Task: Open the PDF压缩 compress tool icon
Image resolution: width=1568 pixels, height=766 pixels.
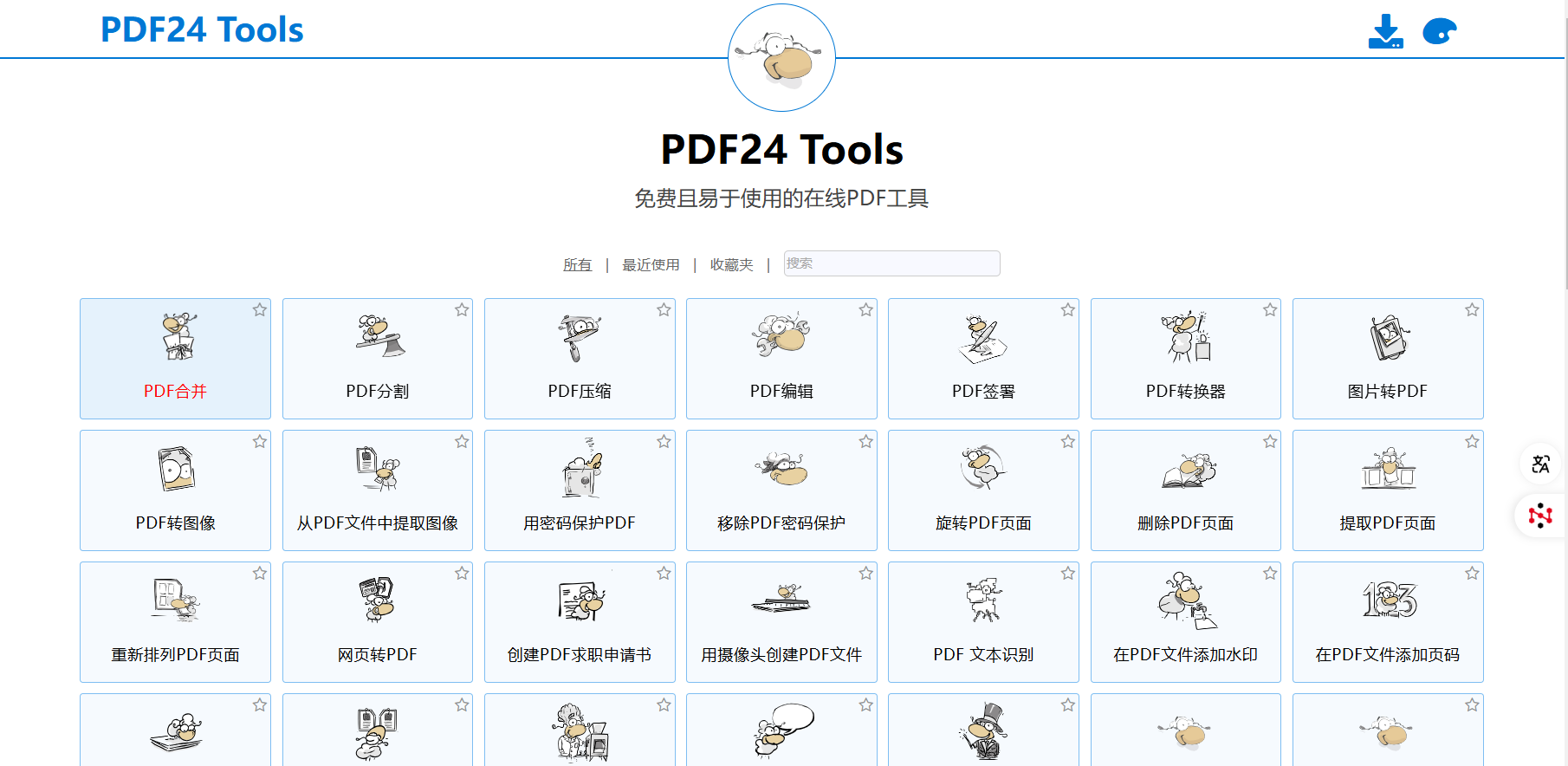Action: (x=580, y=338)
